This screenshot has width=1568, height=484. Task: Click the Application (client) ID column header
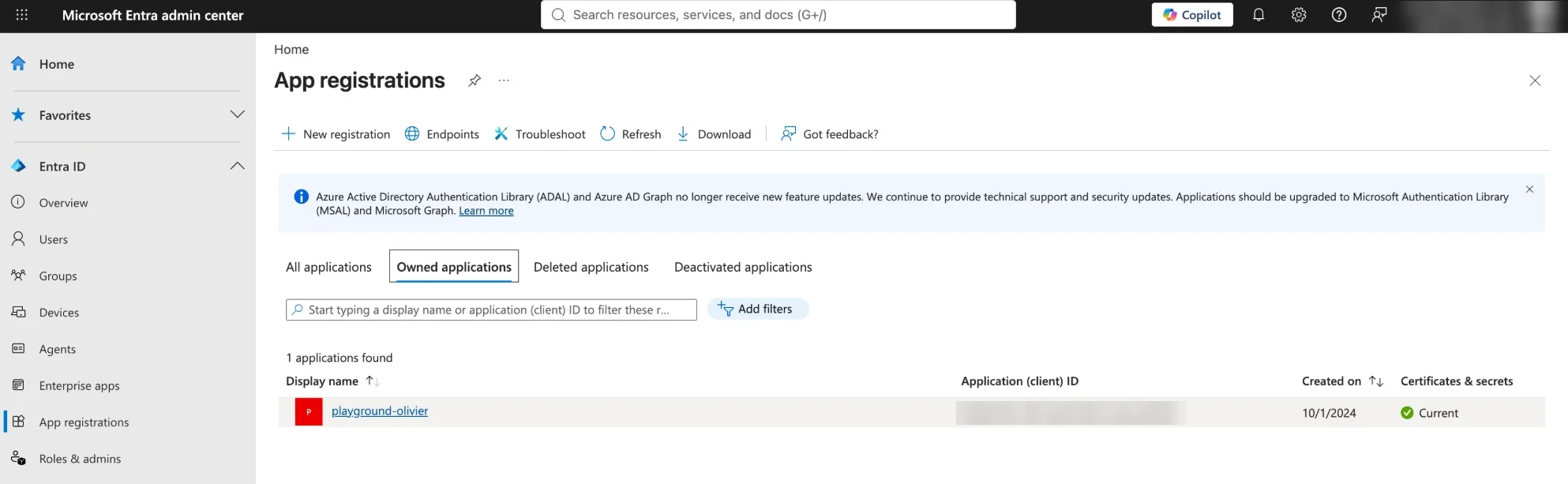coord(1019,381)
